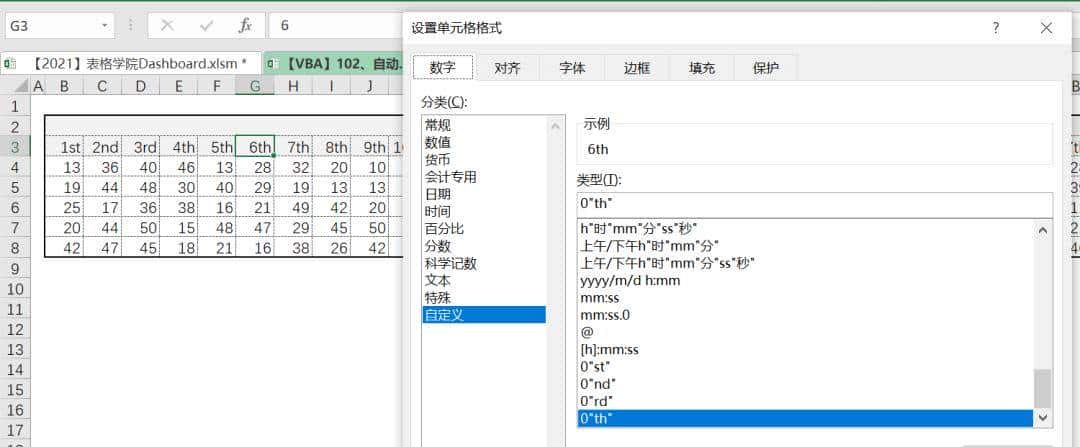This screenshot has width=1080, height=447.
Task: Switch to the 边框 tab
Action: point(637,67)
